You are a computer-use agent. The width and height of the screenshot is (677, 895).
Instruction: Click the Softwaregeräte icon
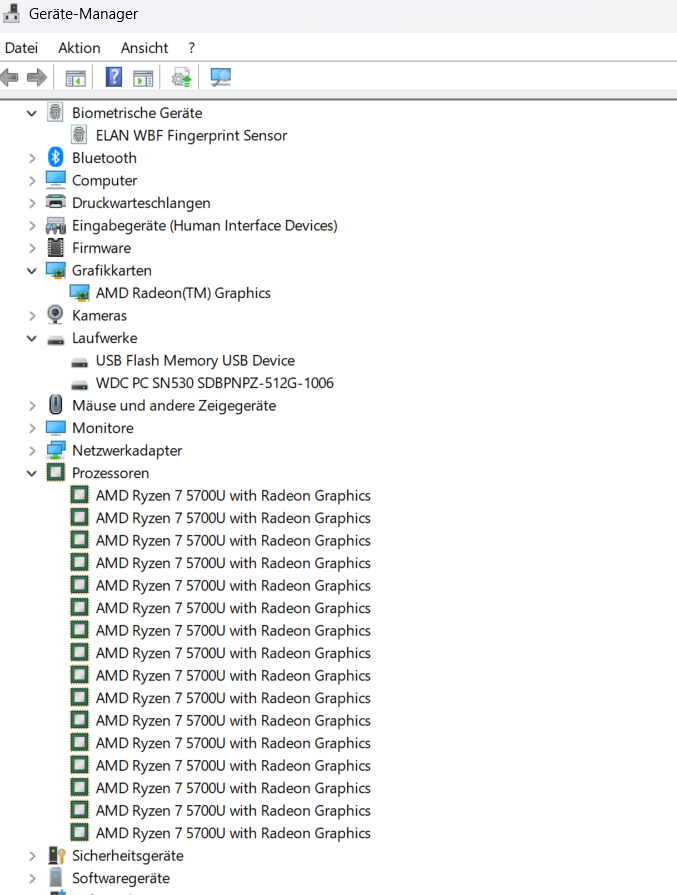(x=55, y=877)
